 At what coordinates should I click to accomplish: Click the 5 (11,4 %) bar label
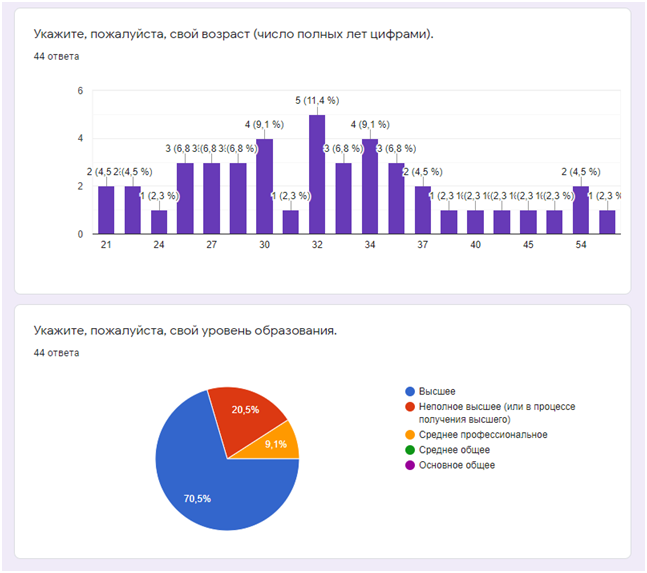[x=317, y=101]
